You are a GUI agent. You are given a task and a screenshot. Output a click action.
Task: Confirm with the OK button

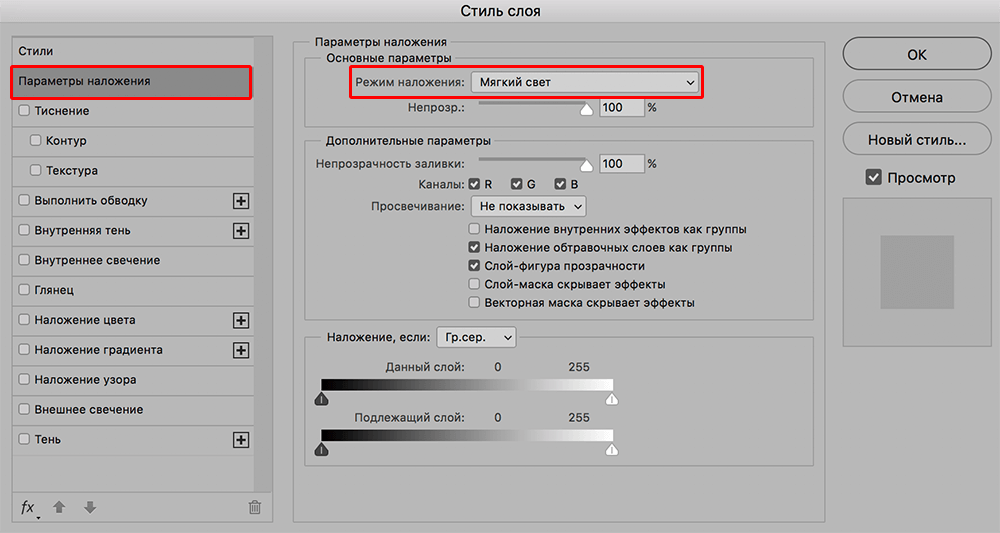(x=917, y=55)
